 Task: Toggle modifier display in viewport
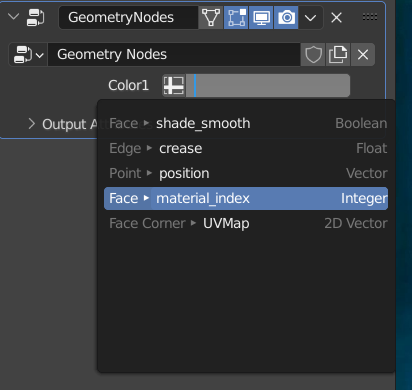click(261, 17)
